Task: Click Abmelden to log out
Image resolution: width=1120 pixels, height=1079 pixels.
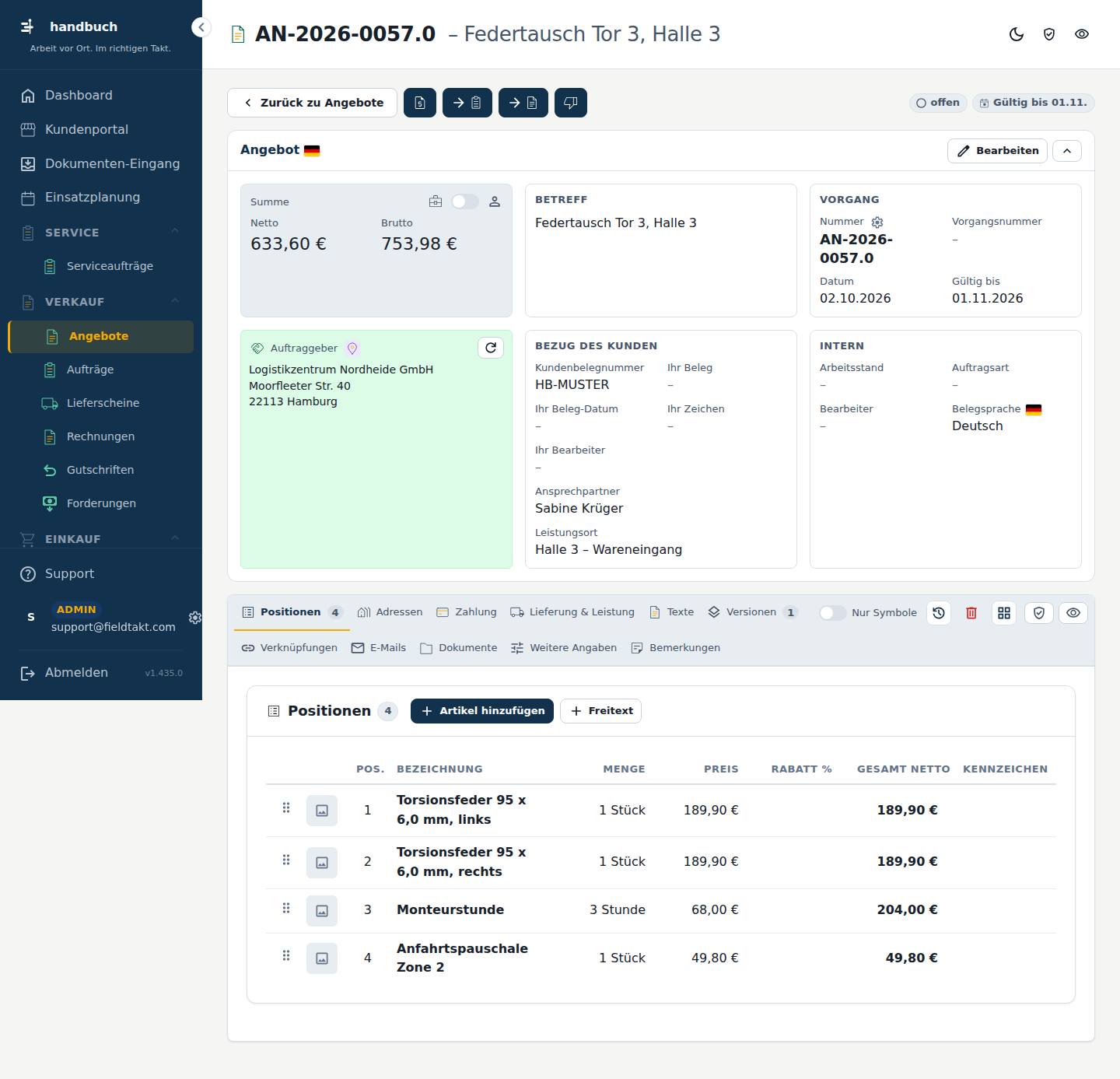Action: (x=76, y=673)
